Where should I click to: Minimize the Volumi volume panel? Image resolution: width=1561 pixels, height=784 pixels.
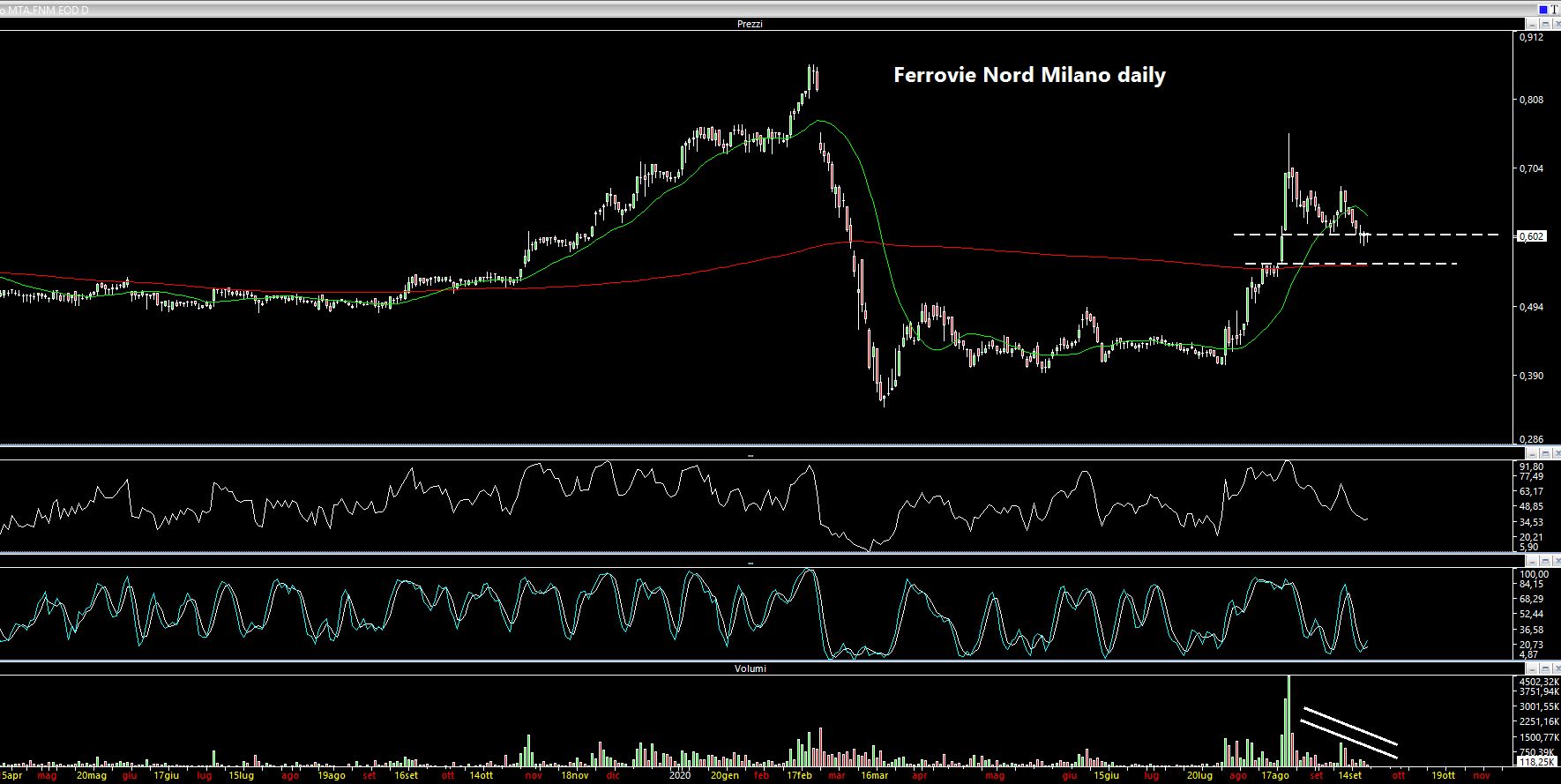pos(1532,668)
